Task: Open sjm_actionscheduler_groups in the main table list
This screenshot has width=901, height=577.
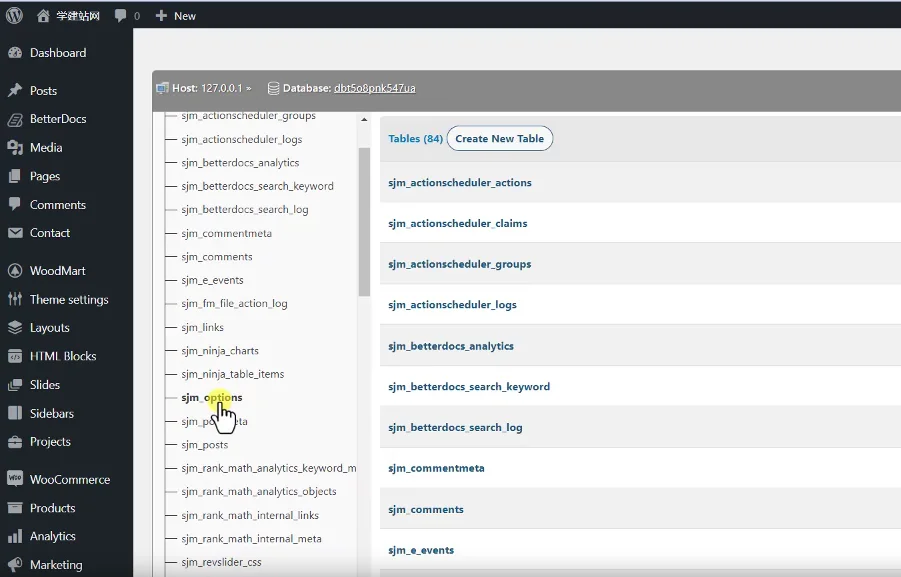Action: click(x=460, y=264)
